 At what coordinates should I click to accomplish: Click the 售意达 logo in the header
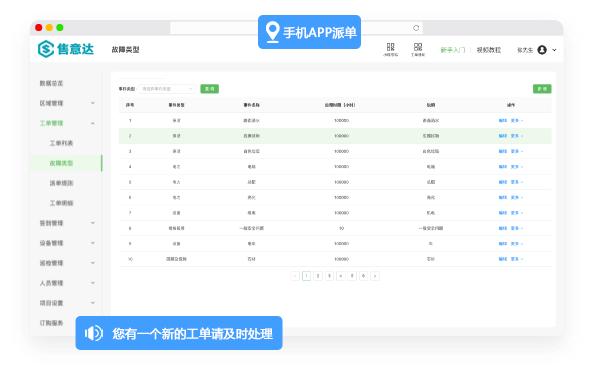pyautogui.click(x=66, y=49)
